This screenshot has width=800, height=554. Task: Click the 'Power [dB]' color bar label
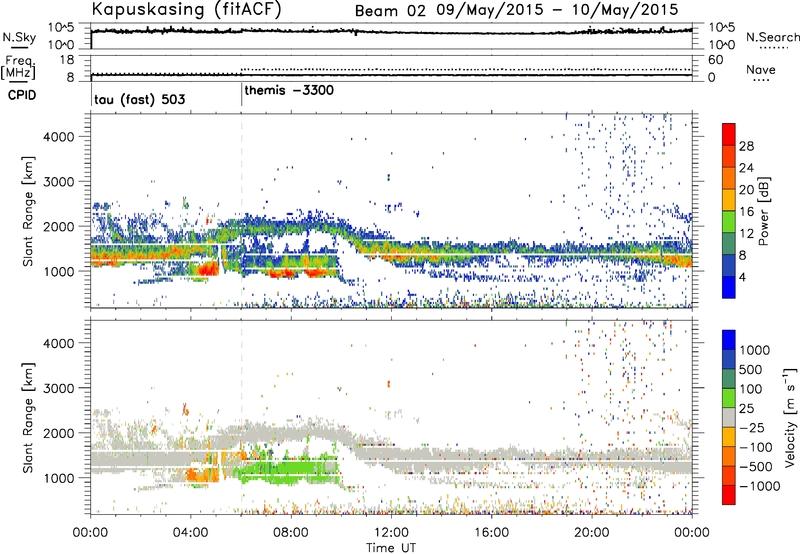pyautogui.click(x=763, y=211)
